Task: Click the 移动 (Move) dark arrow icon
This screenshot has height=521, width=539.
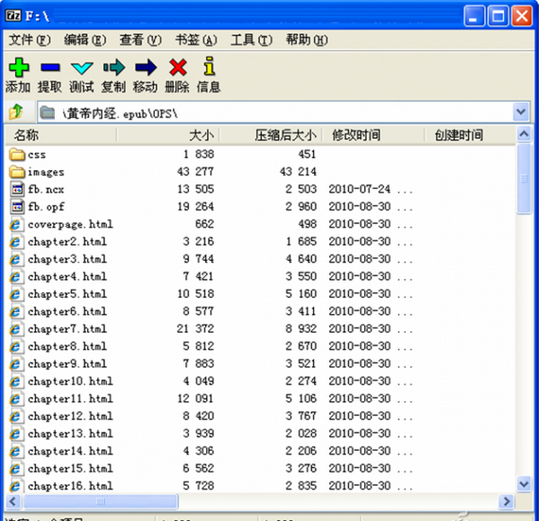Action: point(146,67)
